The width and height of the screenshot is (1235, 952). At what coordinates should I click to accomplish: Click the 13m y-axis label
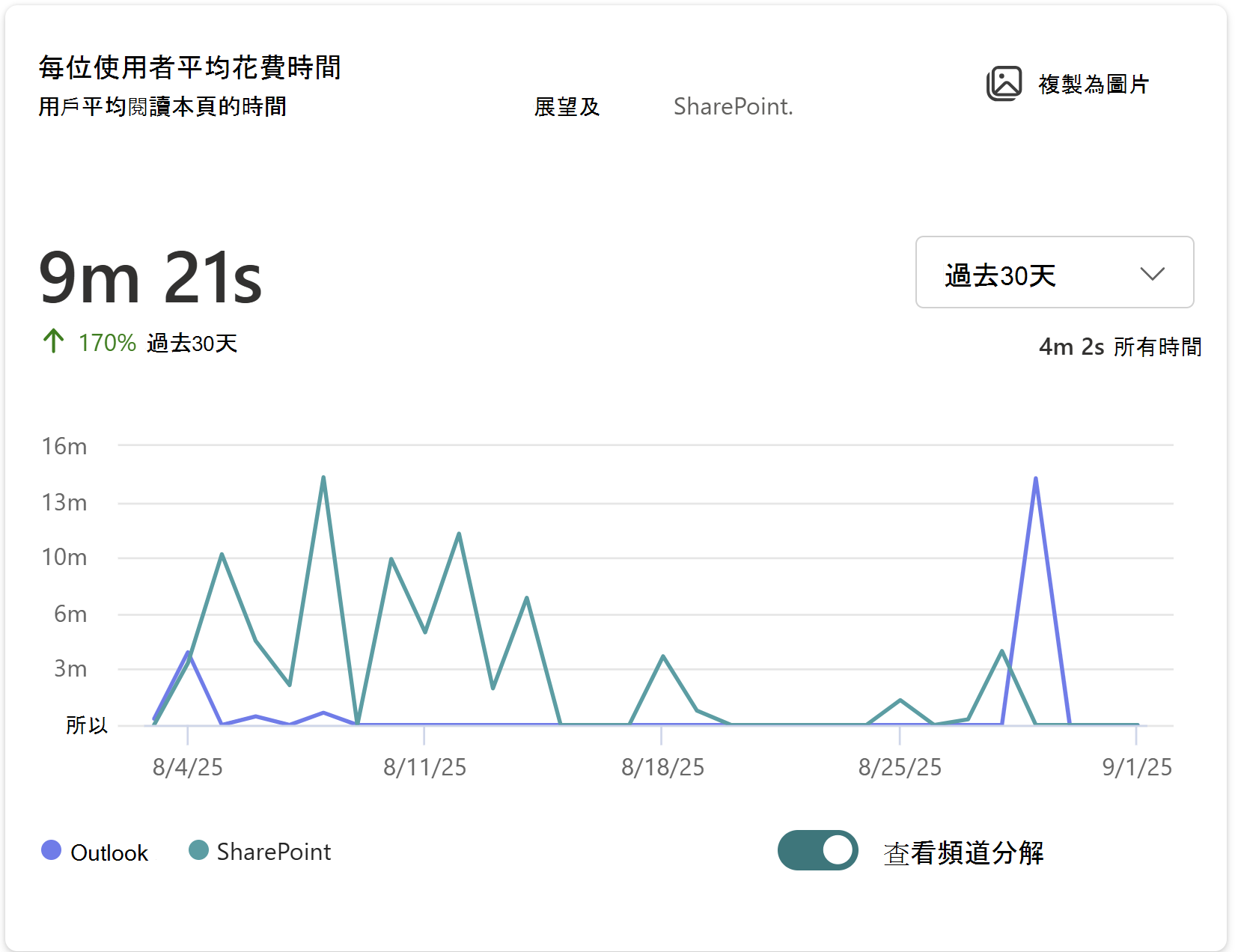click(x=64, y=502)
